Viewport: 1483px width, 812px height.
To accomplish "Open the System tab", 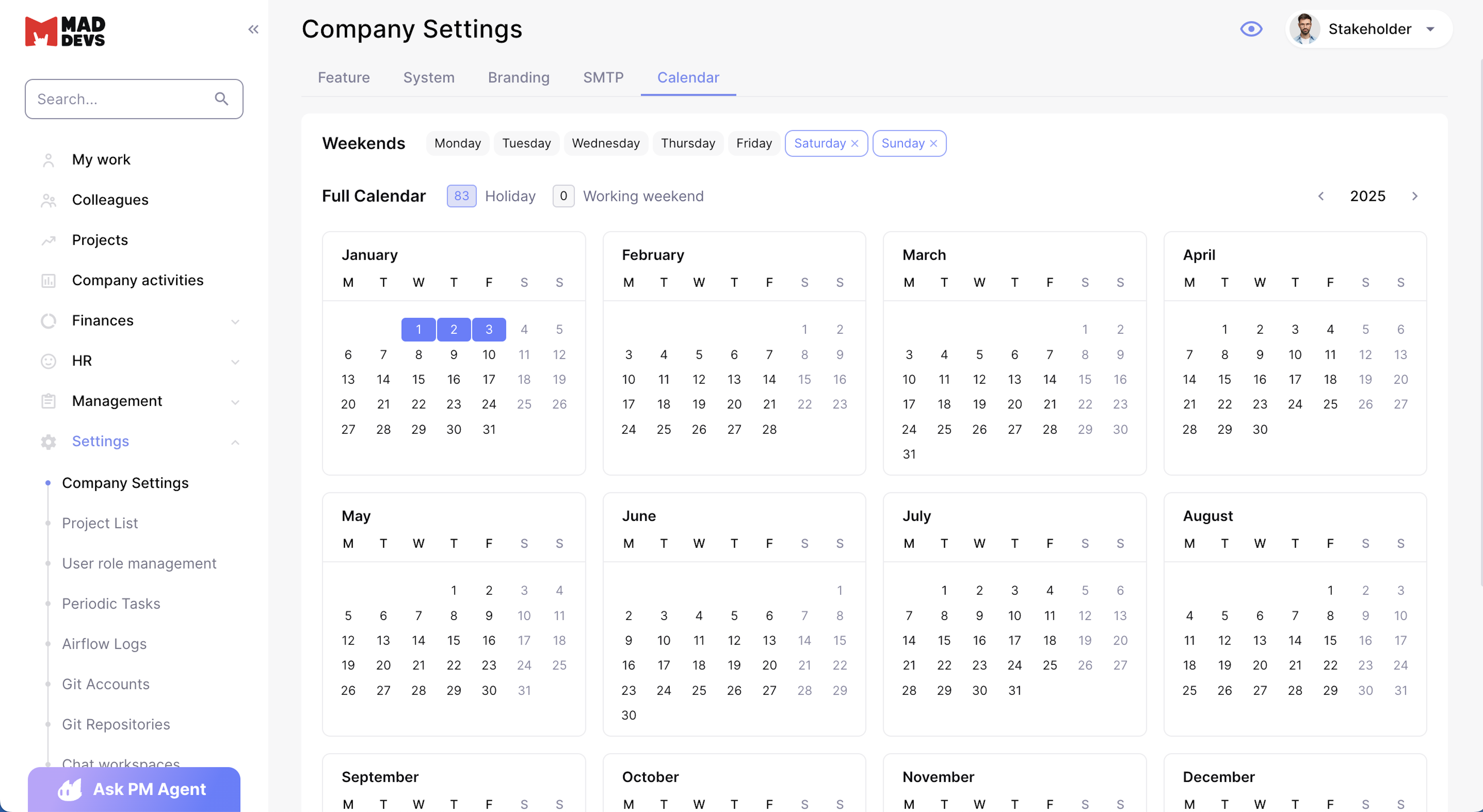I will coord(429,78).
